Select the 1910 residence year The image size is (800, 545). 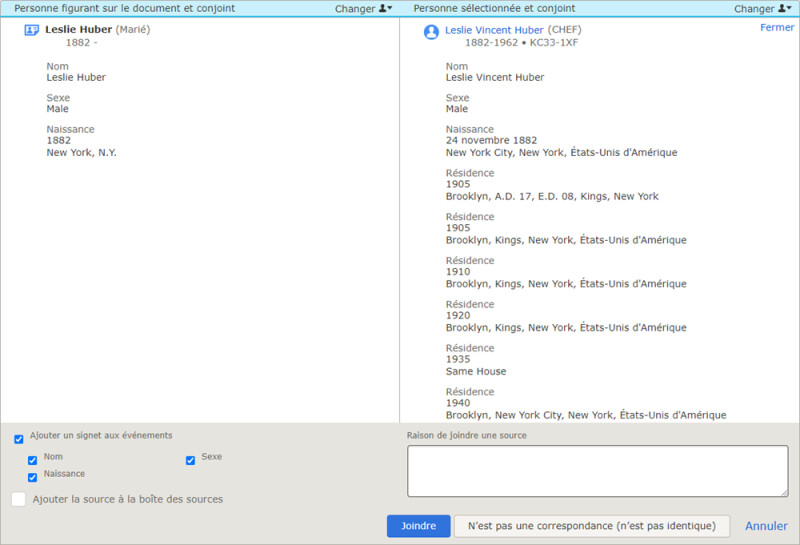point(458,272)
